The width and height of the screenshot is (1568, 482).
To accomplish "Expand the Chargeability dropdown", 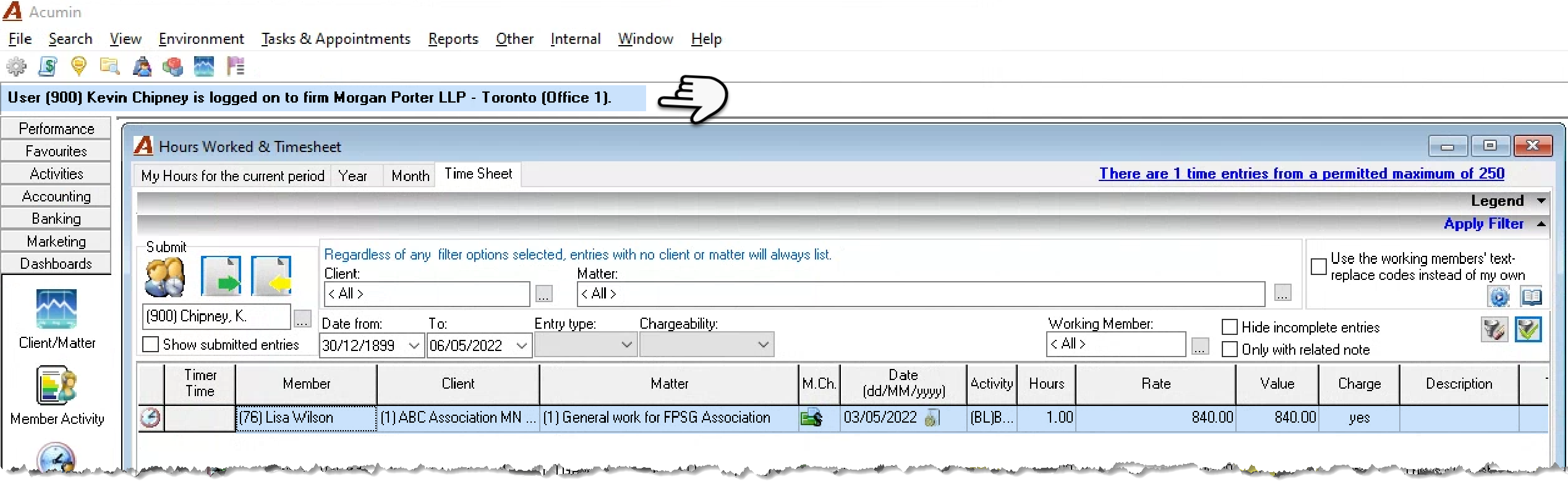I will [x=764, y=345].
